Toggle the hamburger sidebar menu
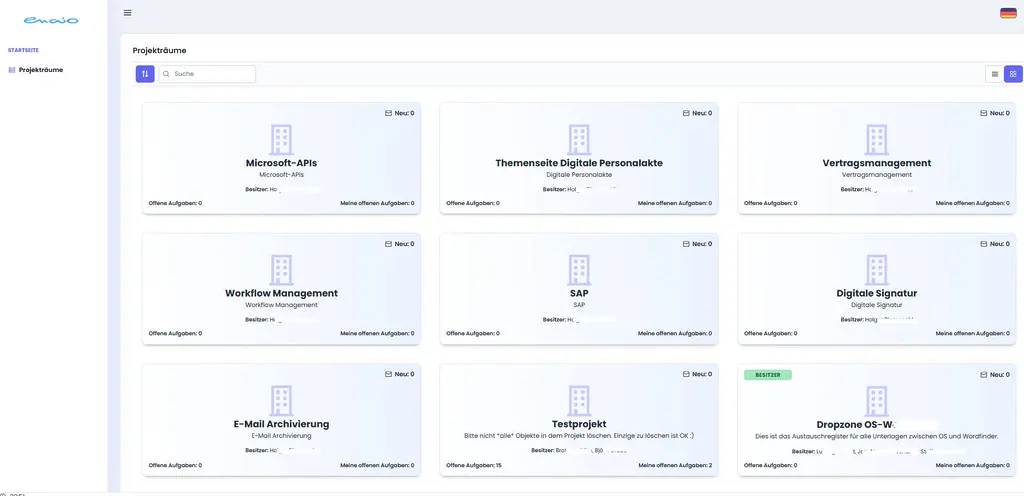Screen dimensions: 1024x496 coord(127,12)
